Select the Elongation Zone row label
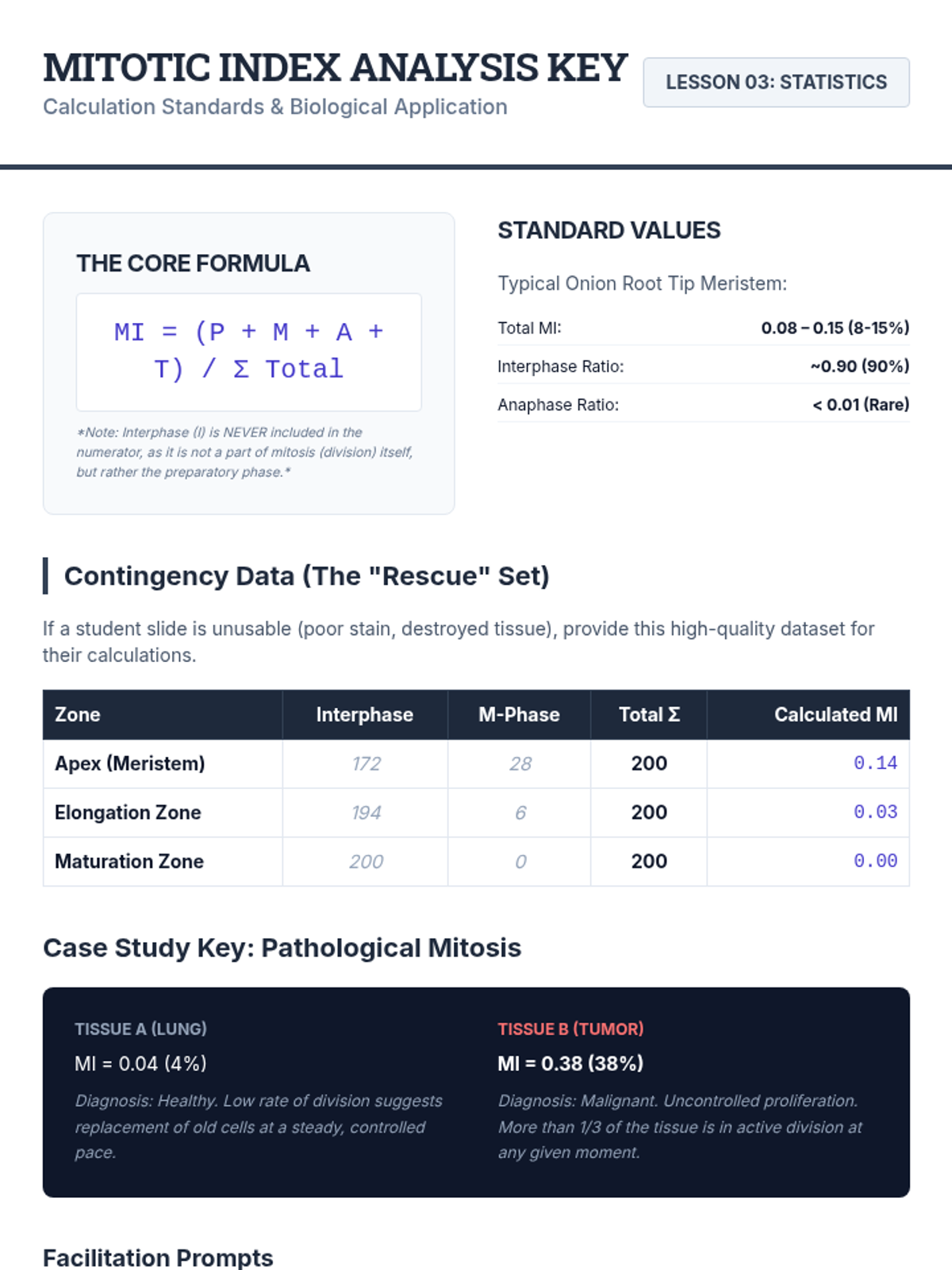Screen dimensions: 952x1270 point(128,813)
